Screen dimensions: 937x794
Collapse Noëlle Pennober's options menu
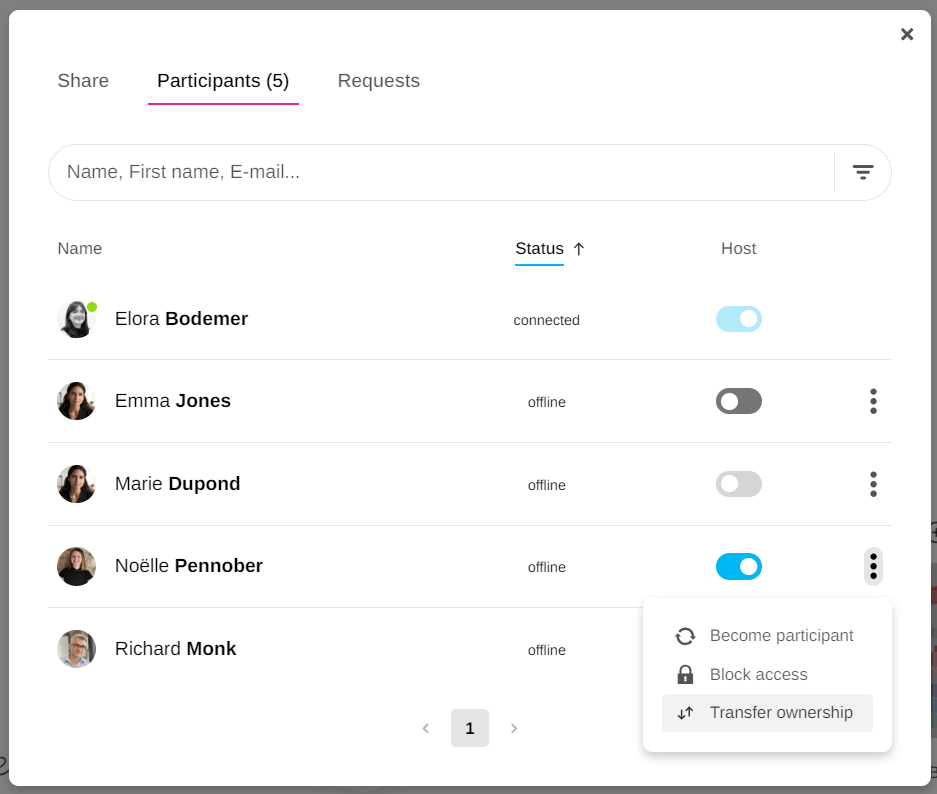click(x=873, y=566)
